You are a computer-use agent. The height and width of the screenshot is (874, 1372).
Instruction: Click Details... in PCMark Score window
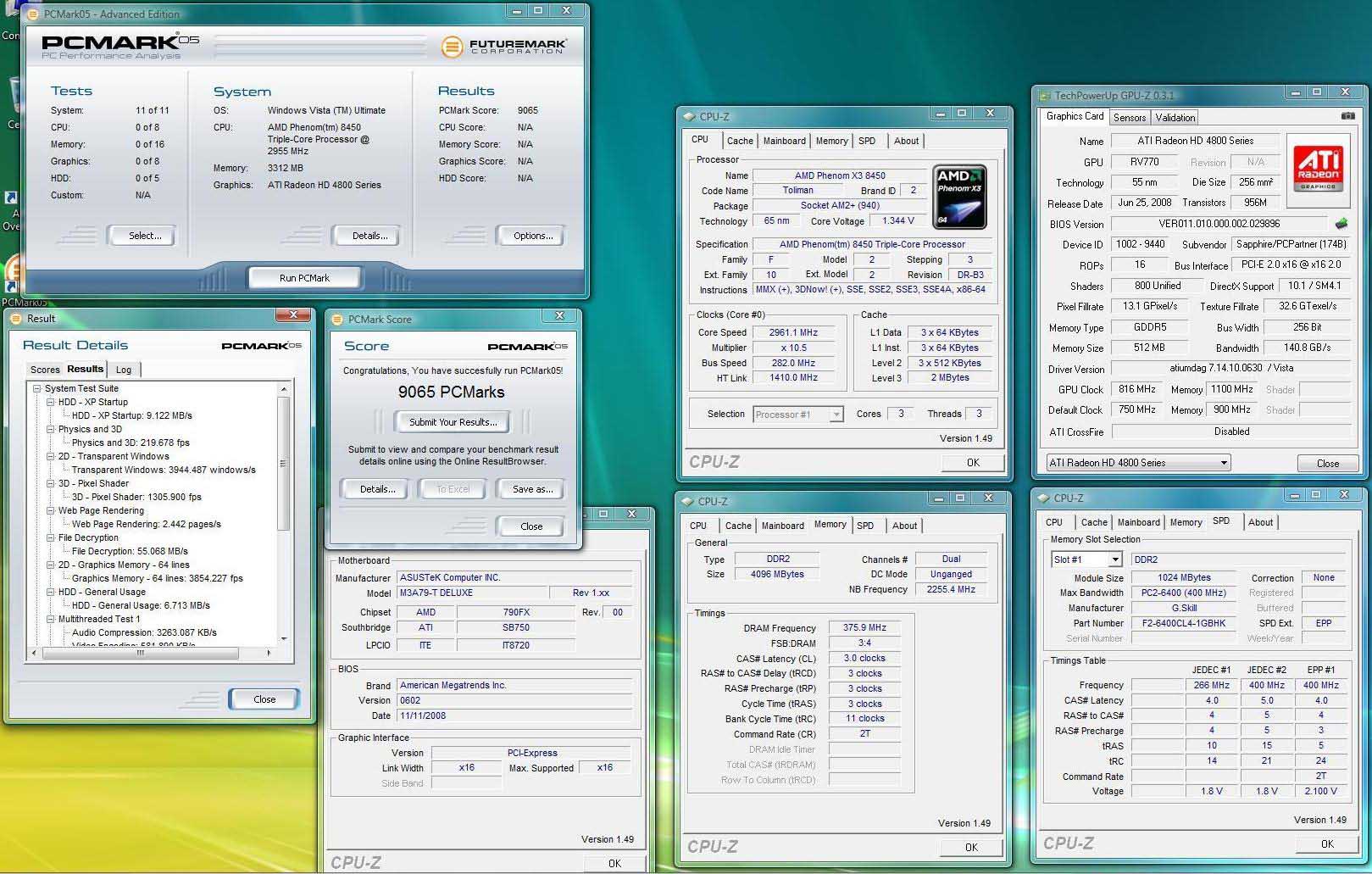pos(377,489)
